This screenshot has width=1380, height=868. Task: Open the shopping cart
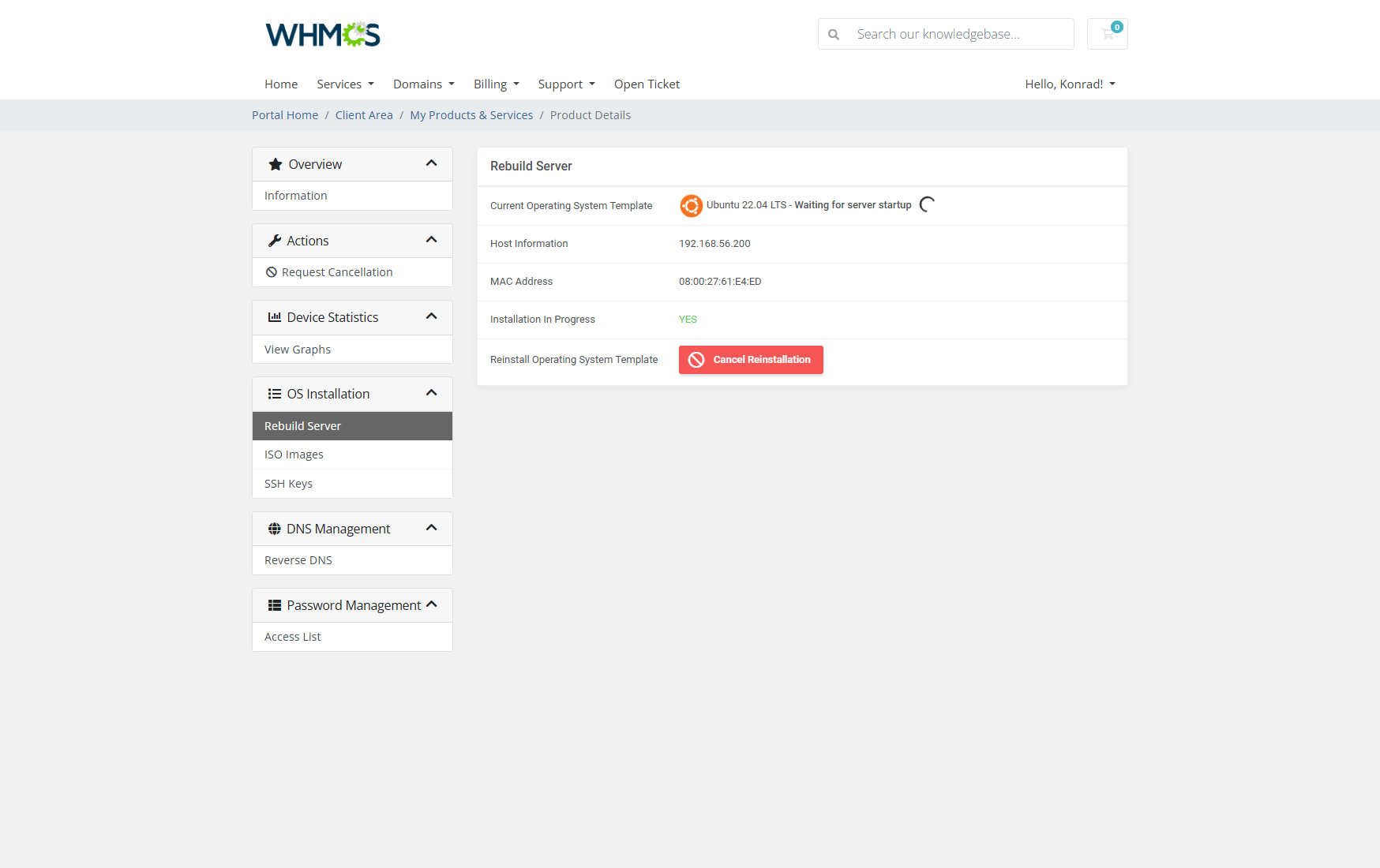coord(1107,34)
